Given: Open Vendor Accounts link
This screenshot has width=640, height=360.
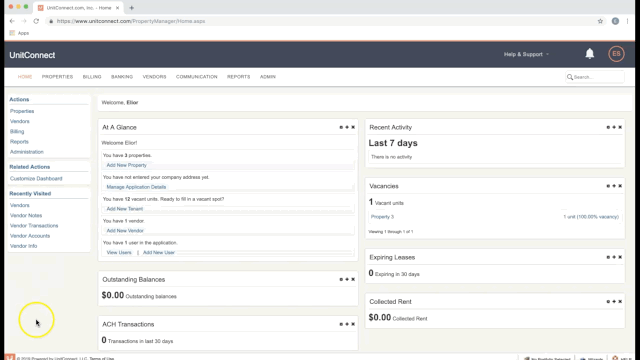Looking at the screenshot, I should pyautogui.click(x=30, y=236).
